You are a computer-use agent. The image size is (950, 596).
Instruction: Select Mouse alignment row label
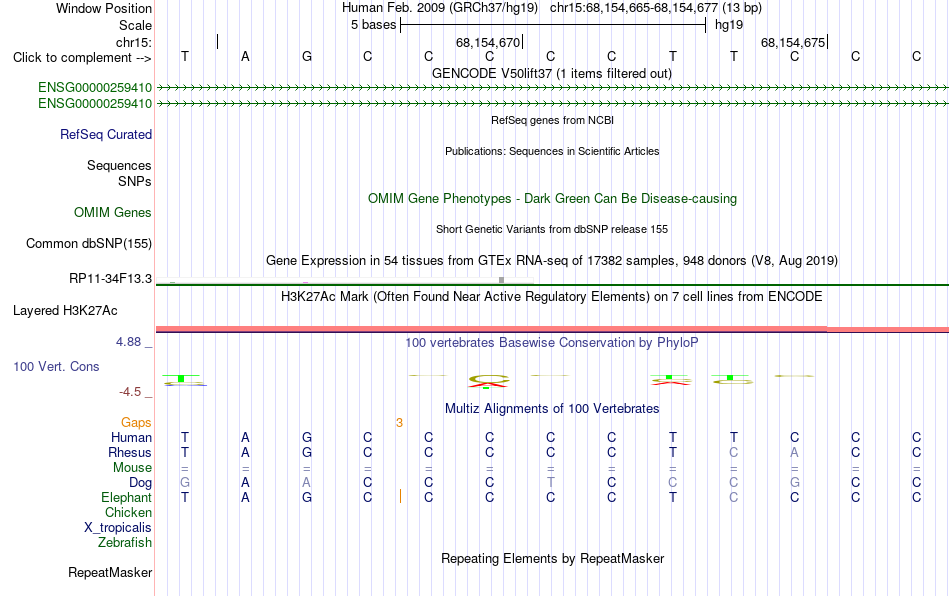[132, 468]
